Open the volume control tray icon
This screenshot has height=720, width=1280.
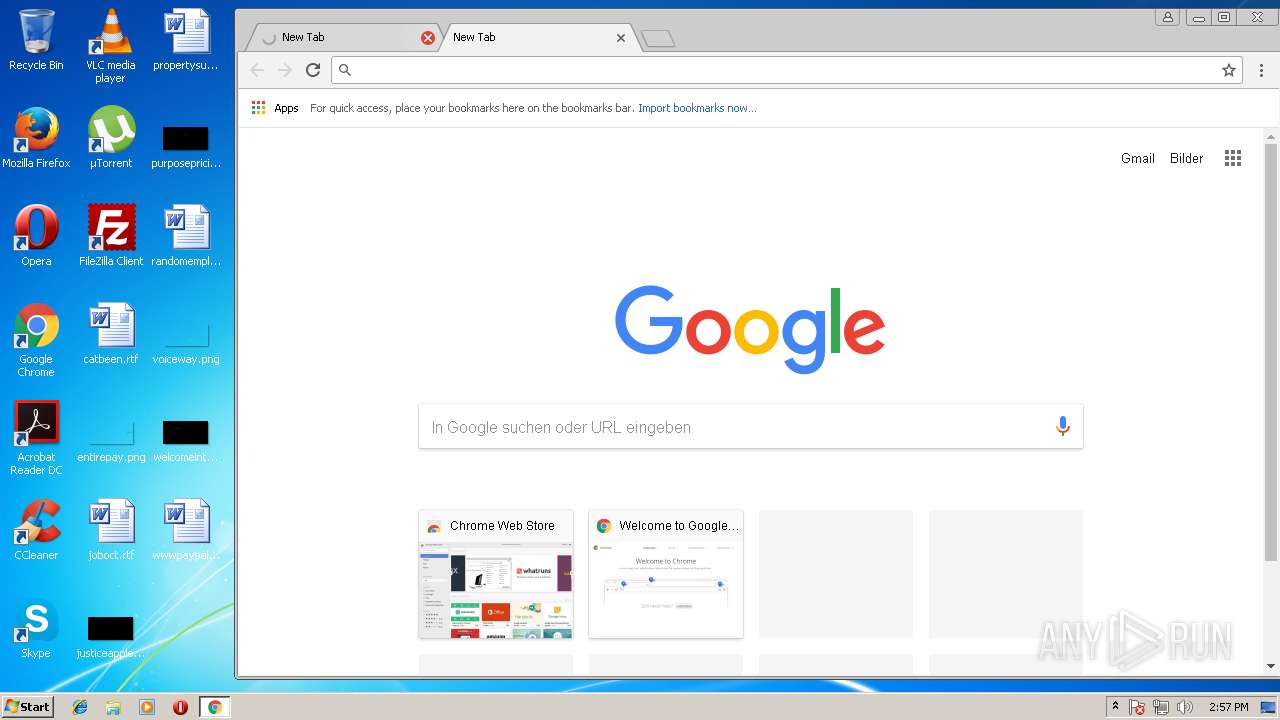pos(1185,707)
